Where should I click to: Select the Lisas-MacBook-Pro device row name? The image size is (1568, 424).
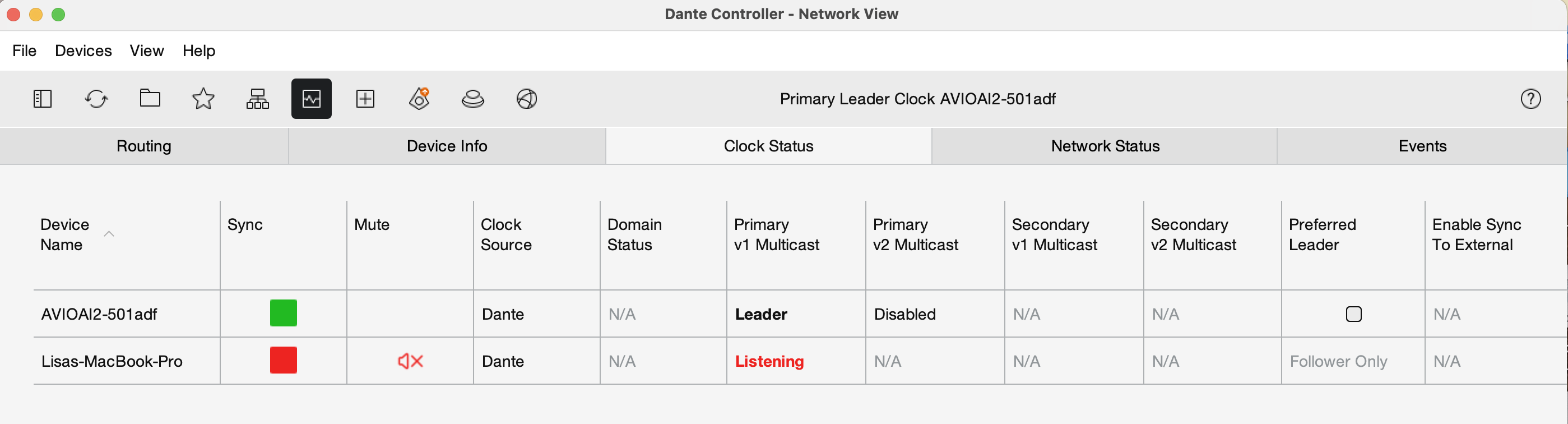click(x=112, y=361)
